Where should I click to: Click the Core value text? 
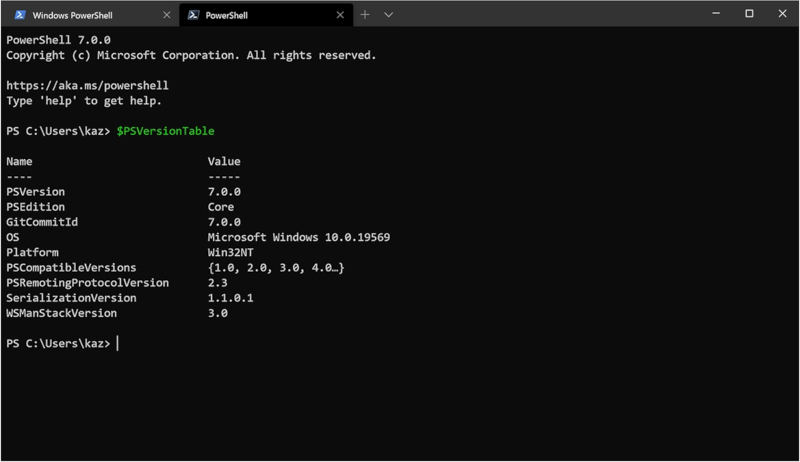click(221, 207)
